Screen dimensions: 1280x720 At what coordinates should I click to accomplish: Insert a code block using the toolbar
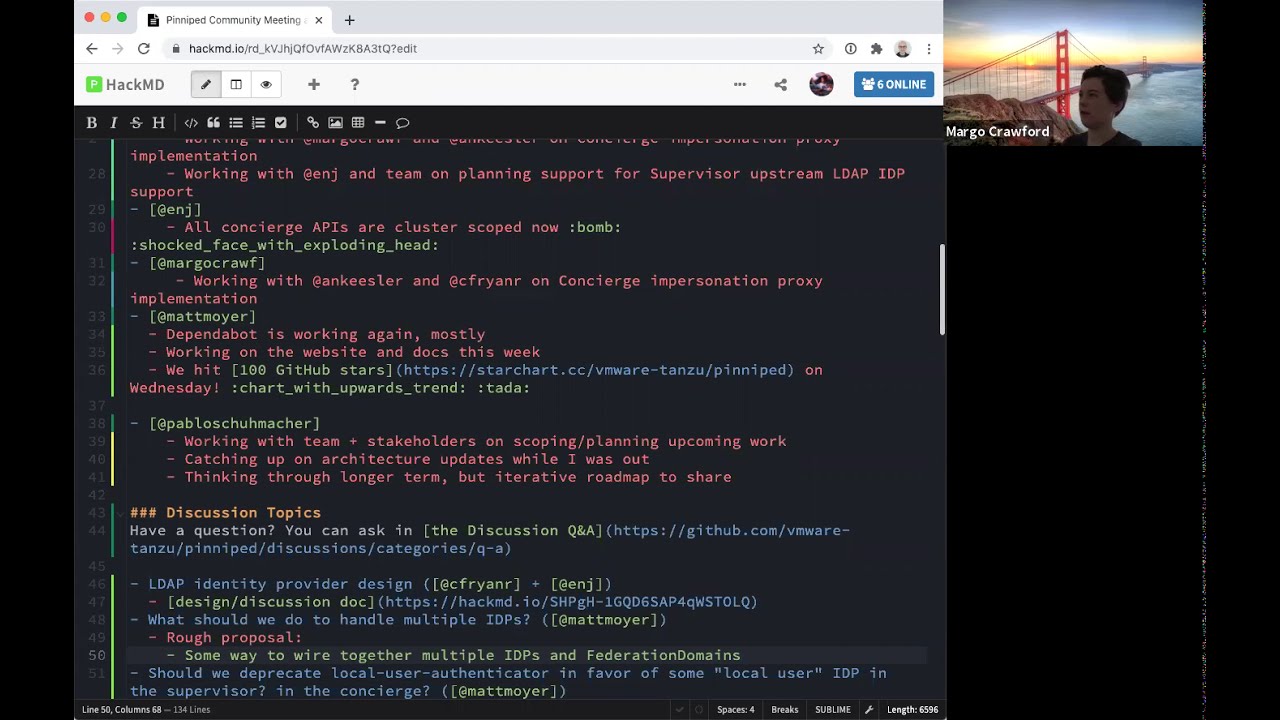tap(191, 123)
